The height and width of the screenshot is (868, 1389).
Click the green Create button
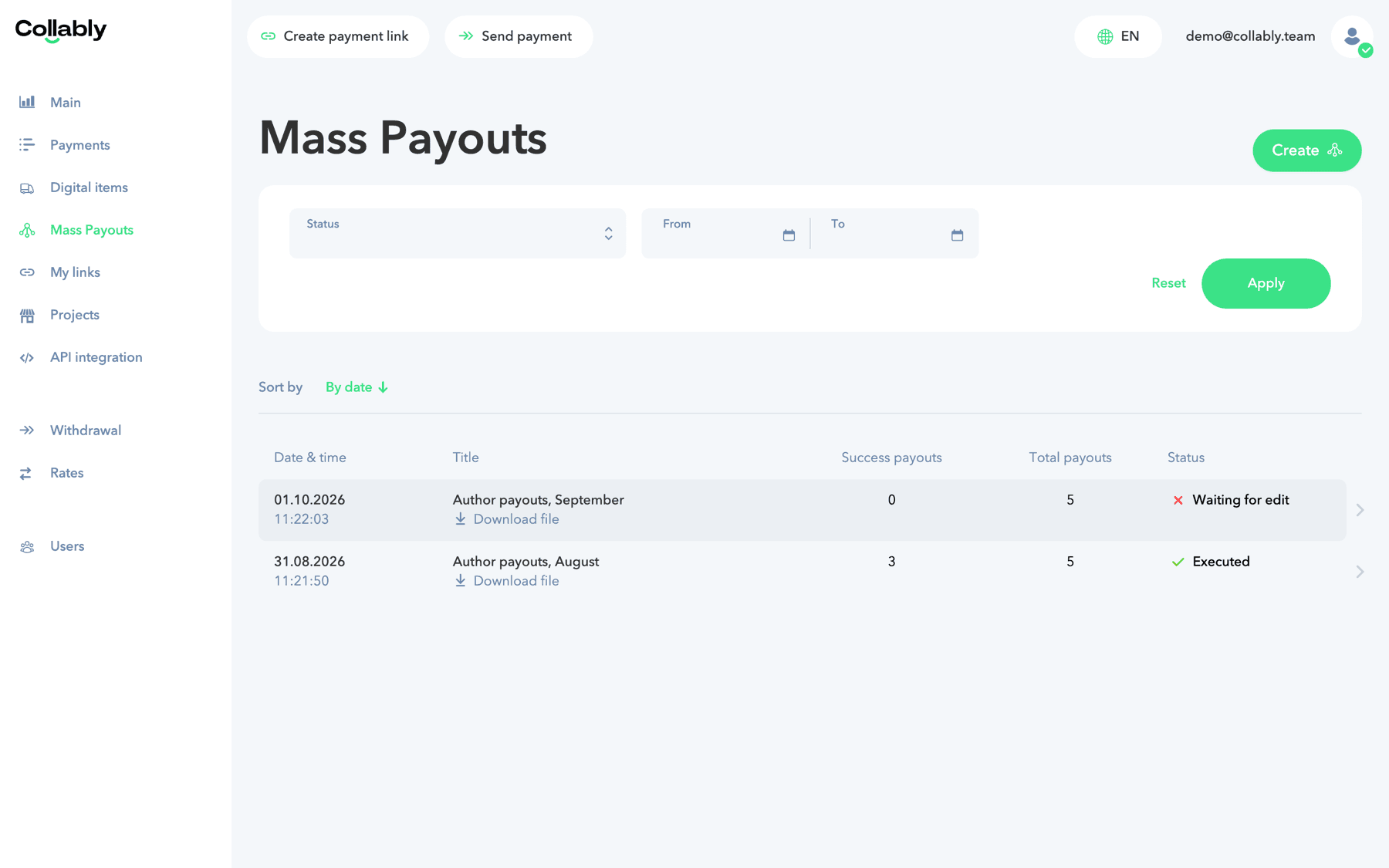(1306, 150)
